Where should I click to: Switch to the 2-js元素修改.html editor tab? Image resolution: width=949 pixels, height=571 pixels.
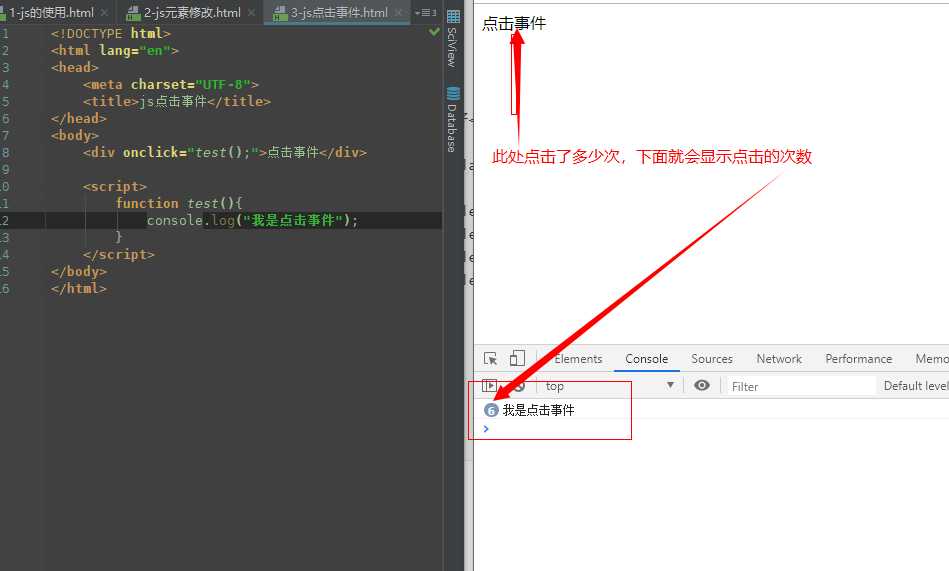tap(191, 12)
